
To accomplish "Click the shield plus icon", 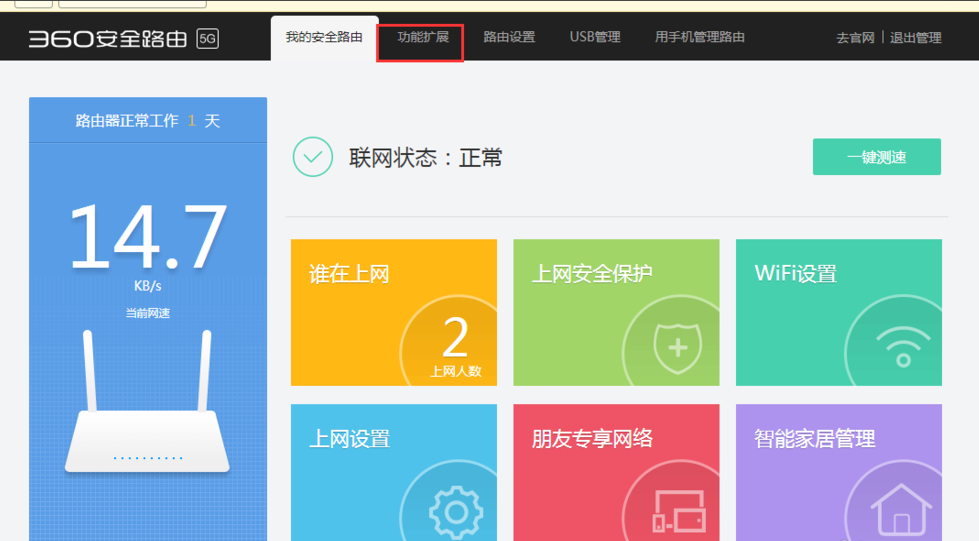I will click(677, 348).
